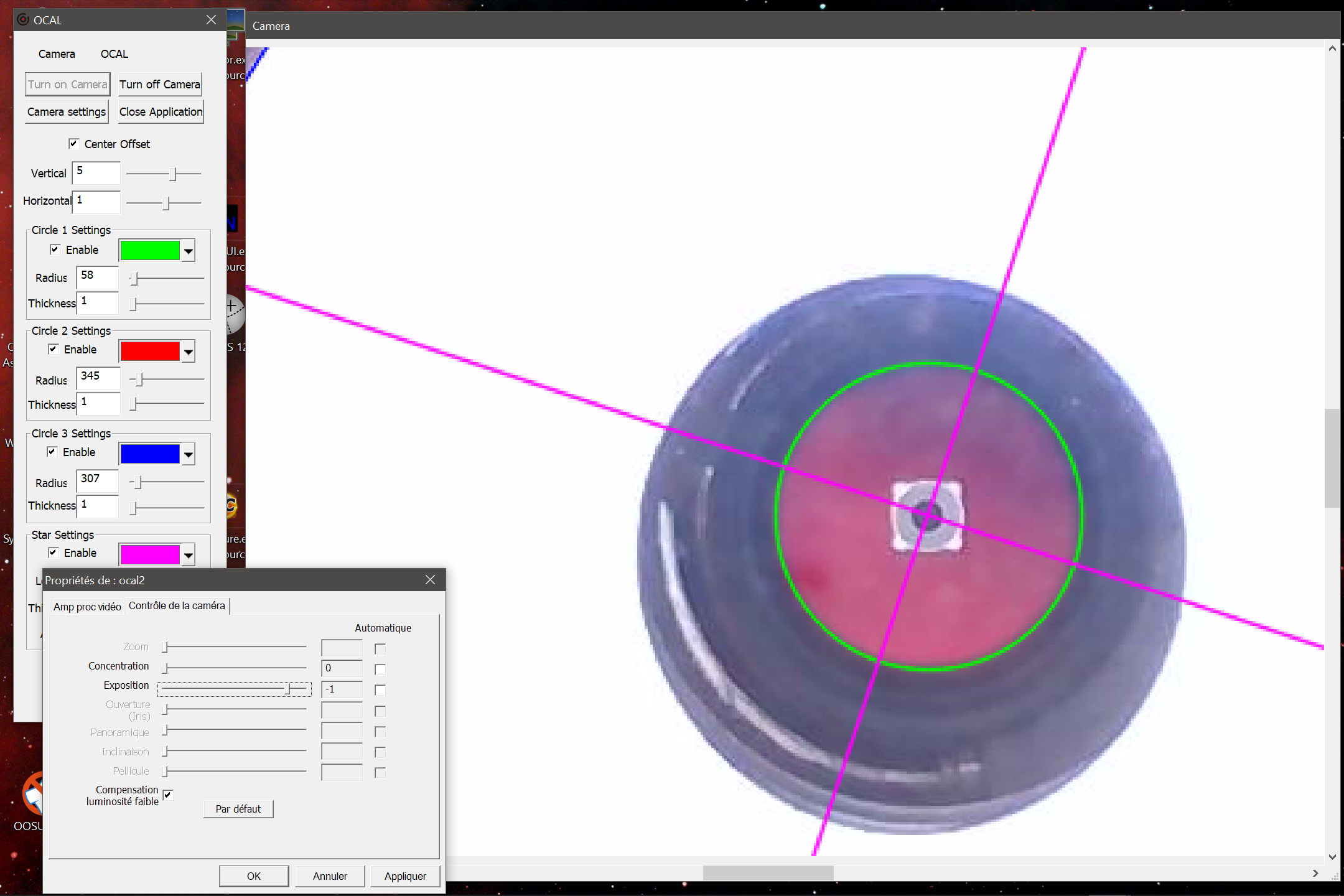The width and height of the screenshot is (1344, 896).
Task: Click the OCAL app icon in title bar
Action: click(x=23, y=19)
